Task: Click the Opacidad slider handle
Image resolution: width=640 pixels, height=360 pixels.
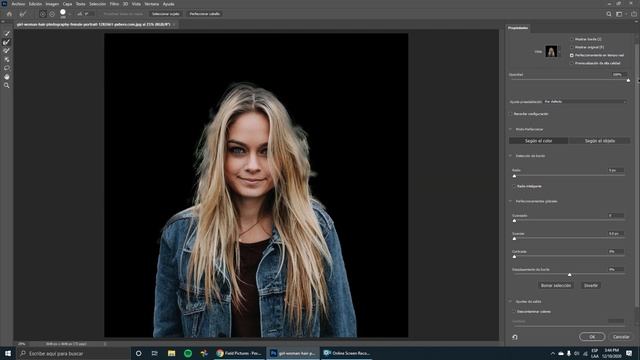Action: pos(628,80)
